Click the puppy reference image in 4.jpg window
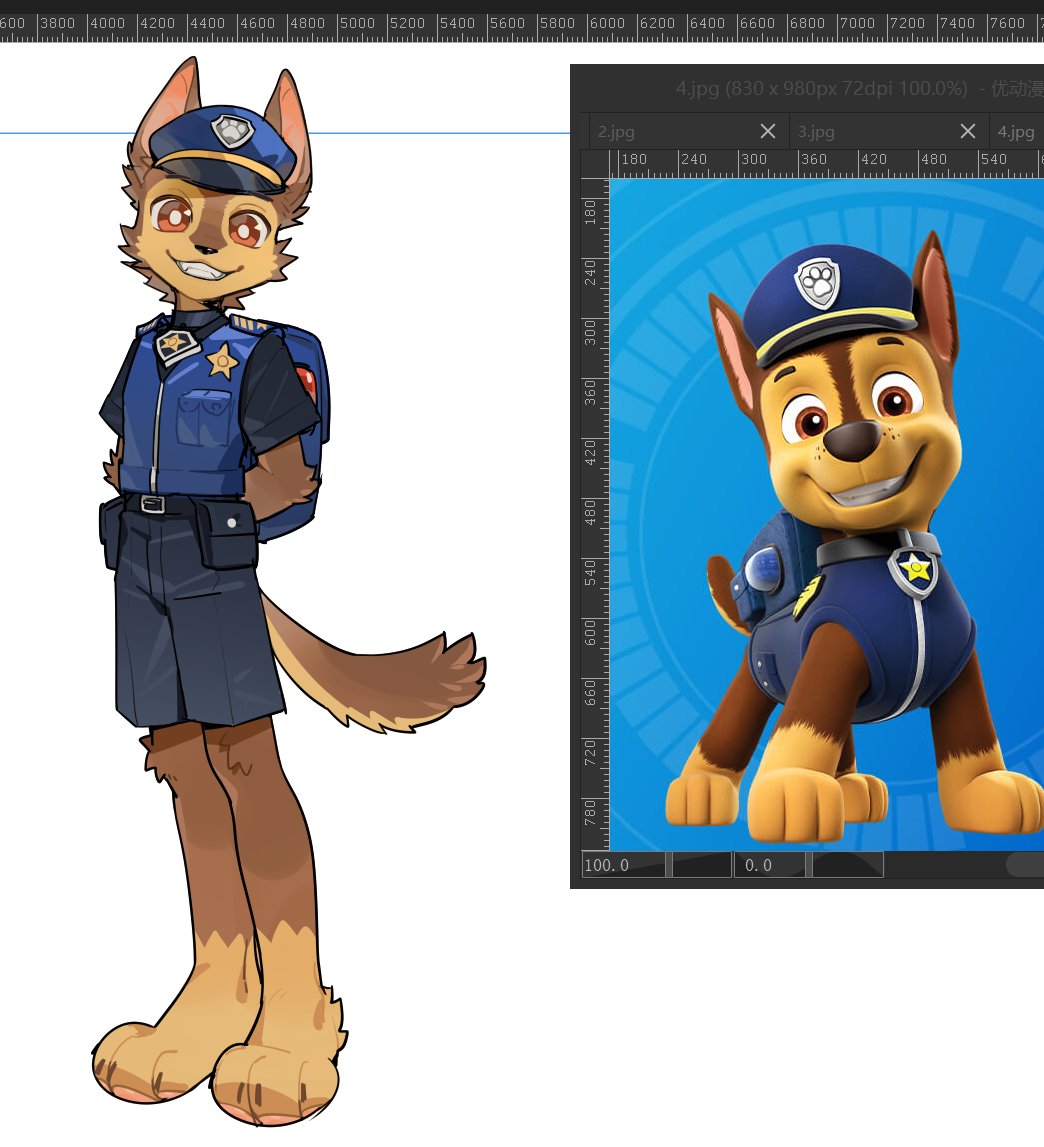The width and height of the screenshot is (1044, 1147). [x=827, y=514]
